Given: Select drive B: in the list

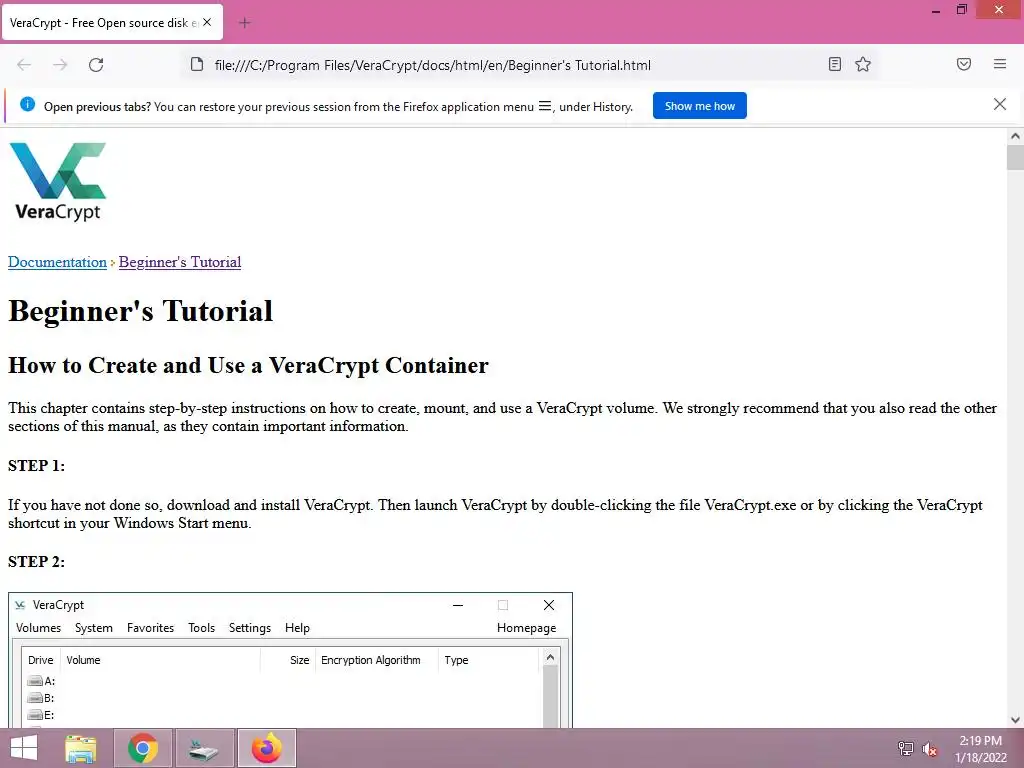Looking at the screenshot, I should (41, 697).
